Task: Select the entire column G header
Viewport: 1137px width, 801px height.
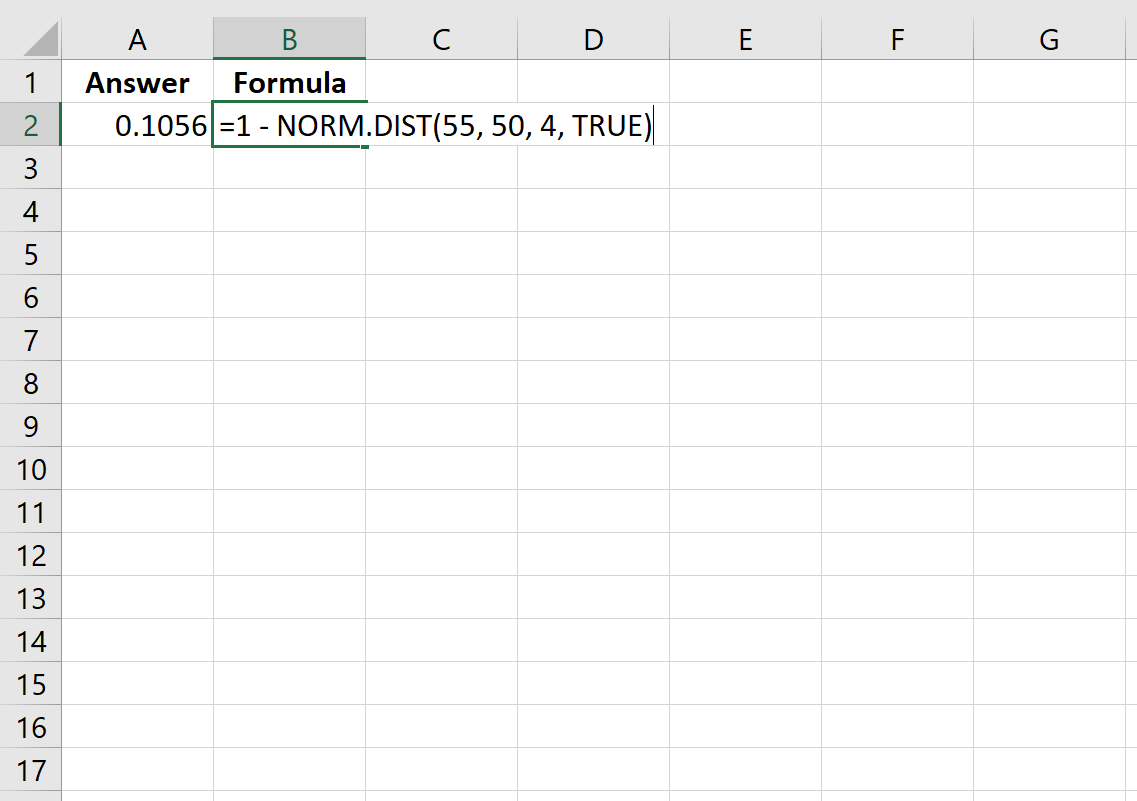Action: [1049, 39]
